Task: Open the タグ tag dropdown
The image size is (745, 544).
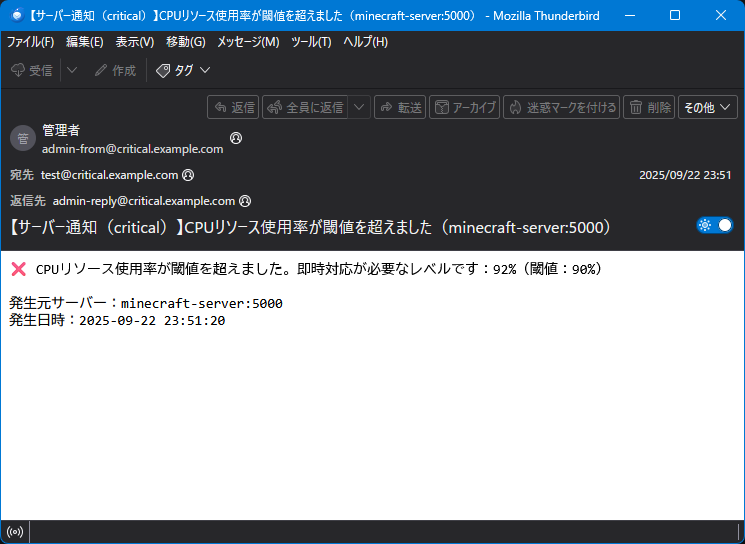Action: (x=183, y=71)
